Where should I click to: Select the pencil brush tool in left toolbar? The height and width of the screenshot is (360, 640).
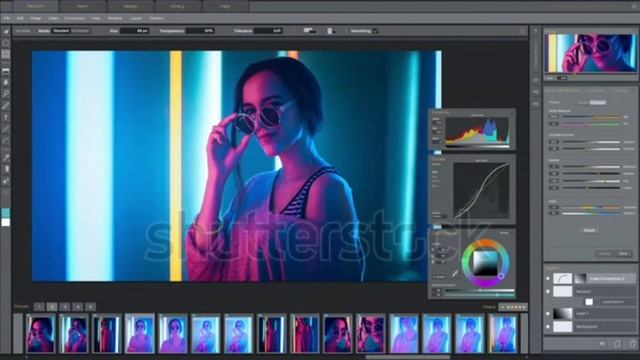point(6,106)
